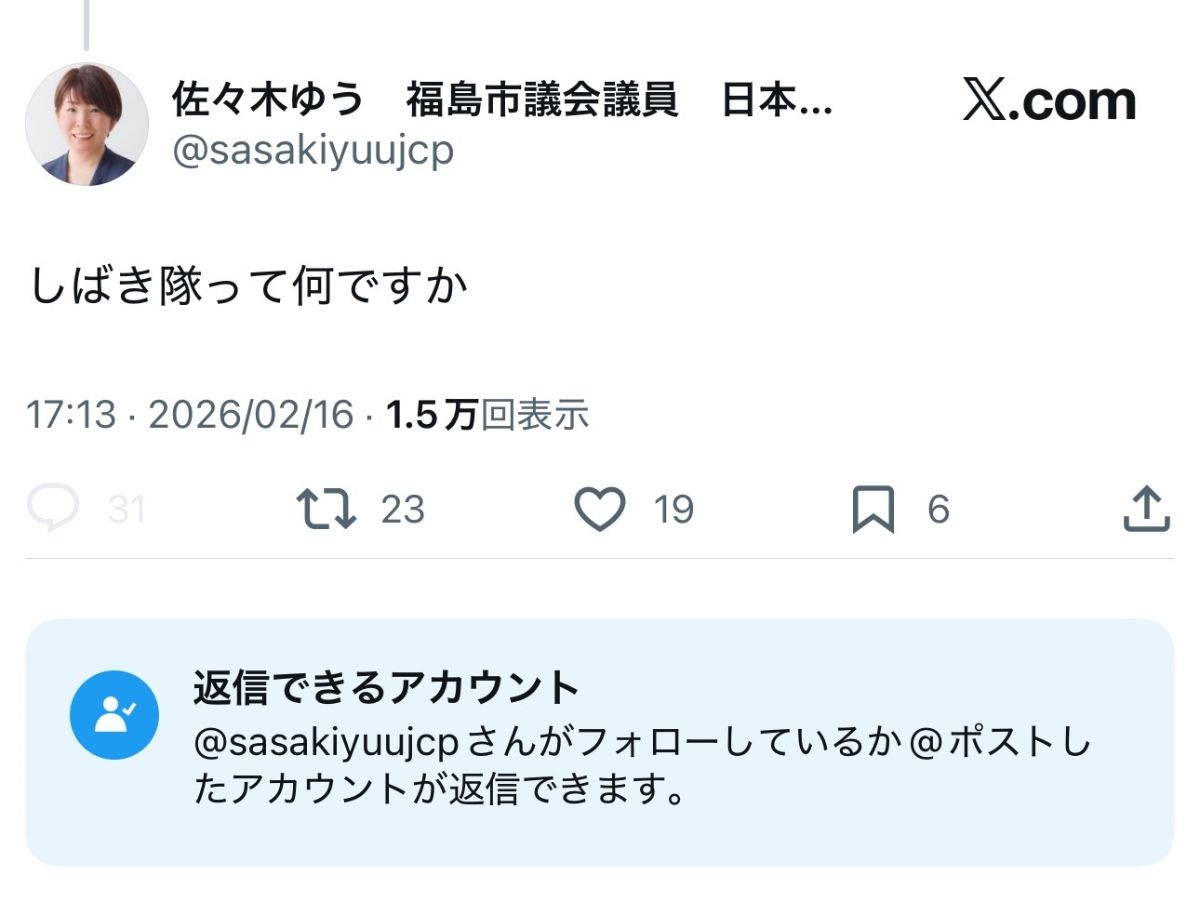Viewport: 1200px width, 915px height.
Task: Open the @sasakiyuujcp handle under the name
Action: coord(313,151)
